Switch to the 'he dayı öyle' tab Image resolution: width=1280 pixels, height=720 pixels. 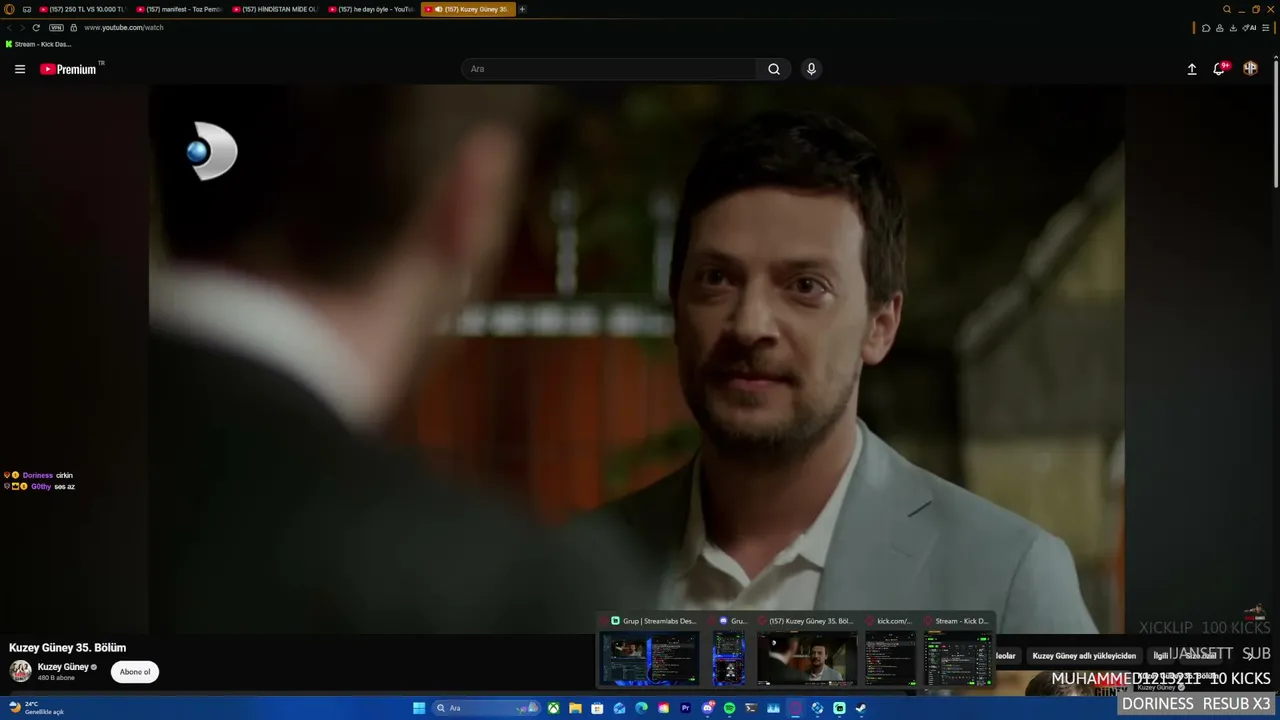click(371, 9)
